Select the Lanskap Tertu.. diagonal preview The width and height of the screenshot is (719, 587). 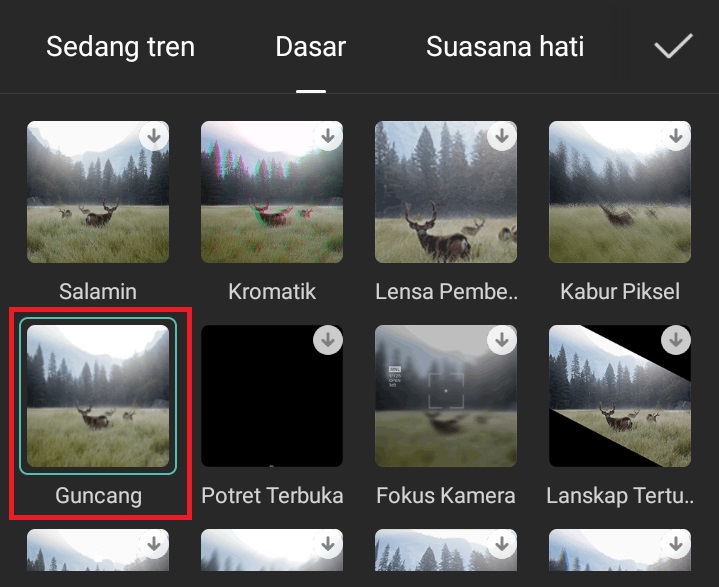[x=620, y=396]
